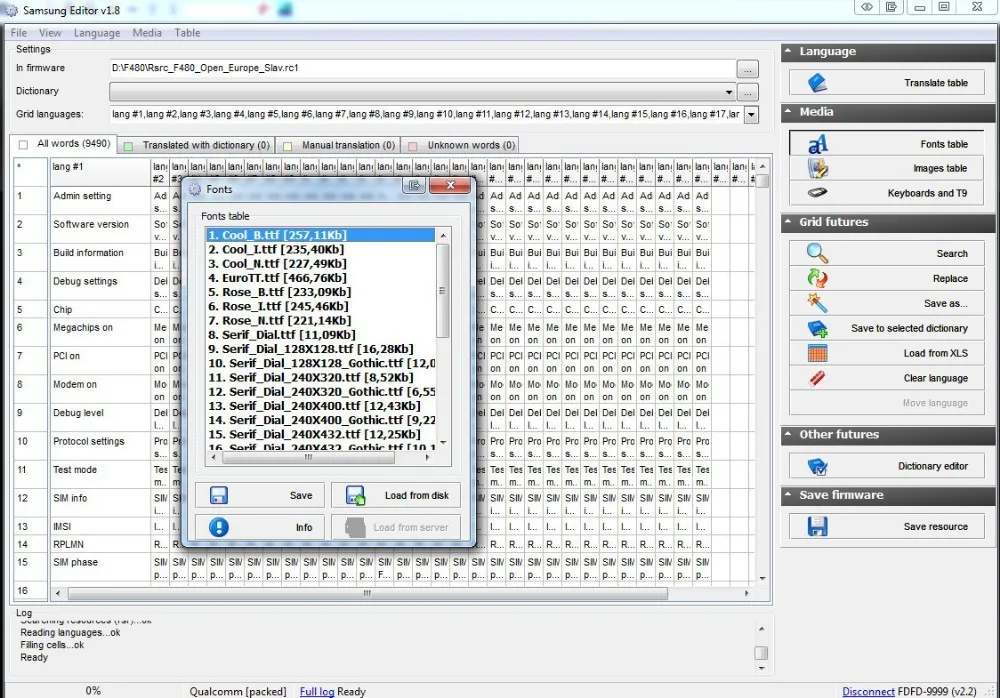Click the Replace arrows icon

[x=817, y=278]
